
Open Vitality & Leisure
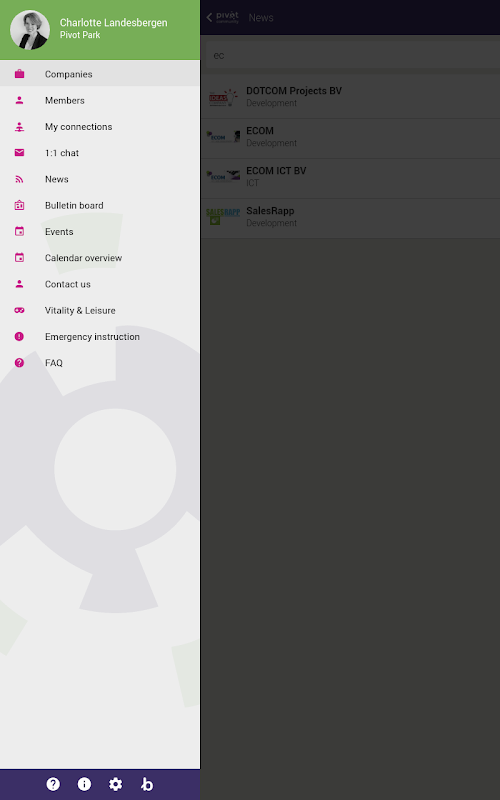pos(100,311)
